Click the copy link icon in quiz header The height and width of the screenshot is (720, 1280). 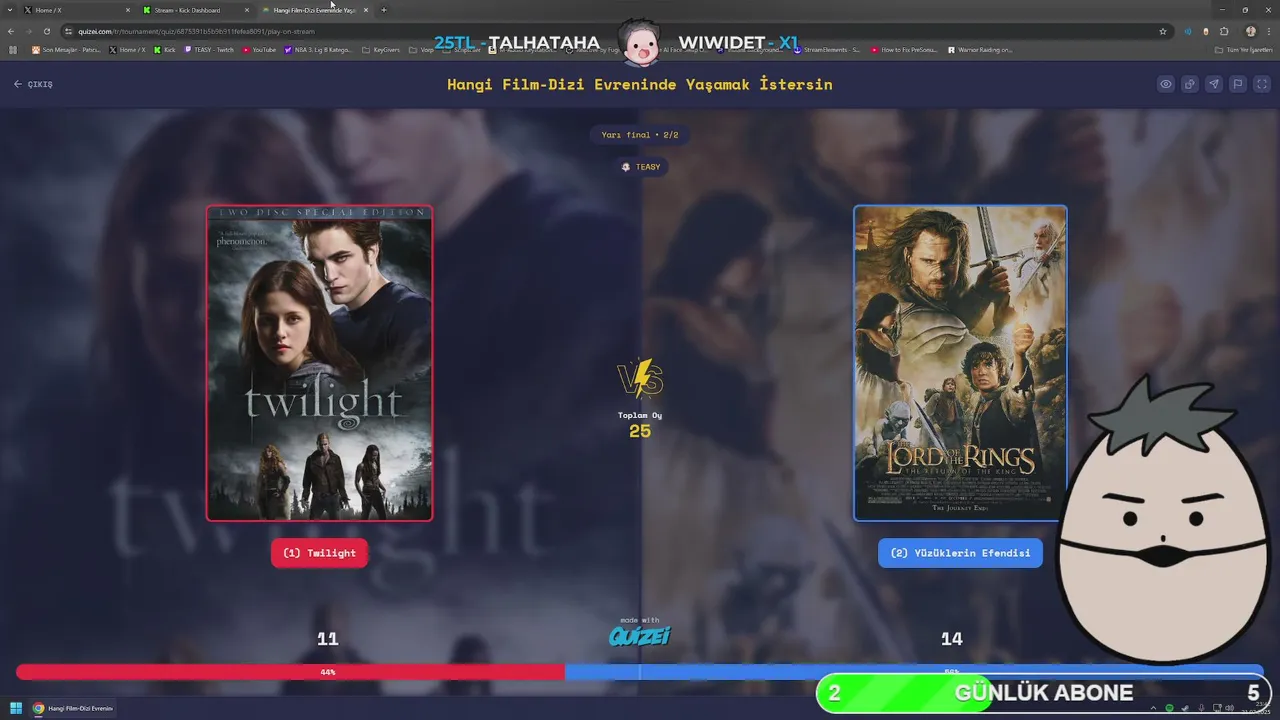coord(1190,84)
